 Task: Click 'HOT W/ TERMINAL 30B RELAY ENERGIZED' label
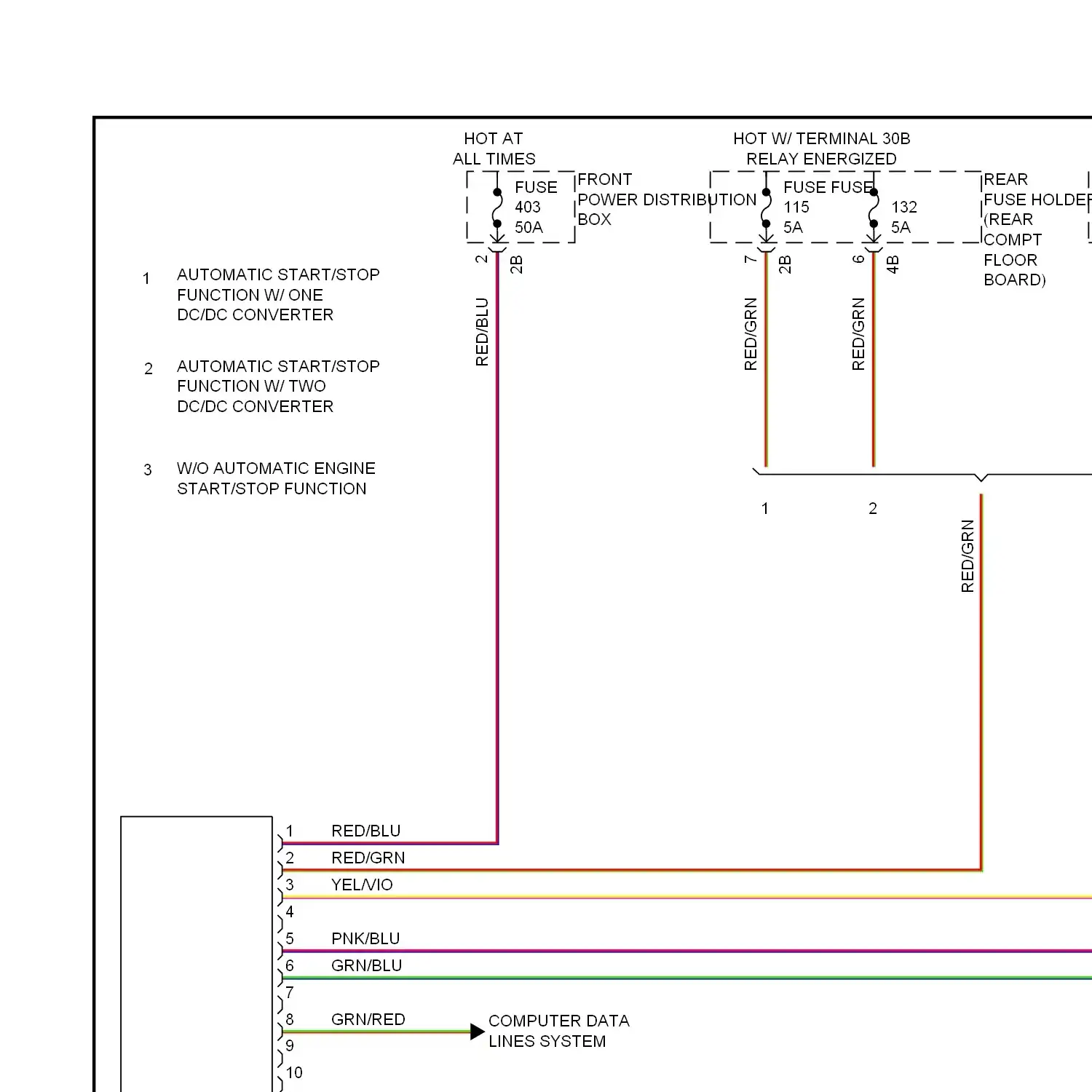[821, 149]
